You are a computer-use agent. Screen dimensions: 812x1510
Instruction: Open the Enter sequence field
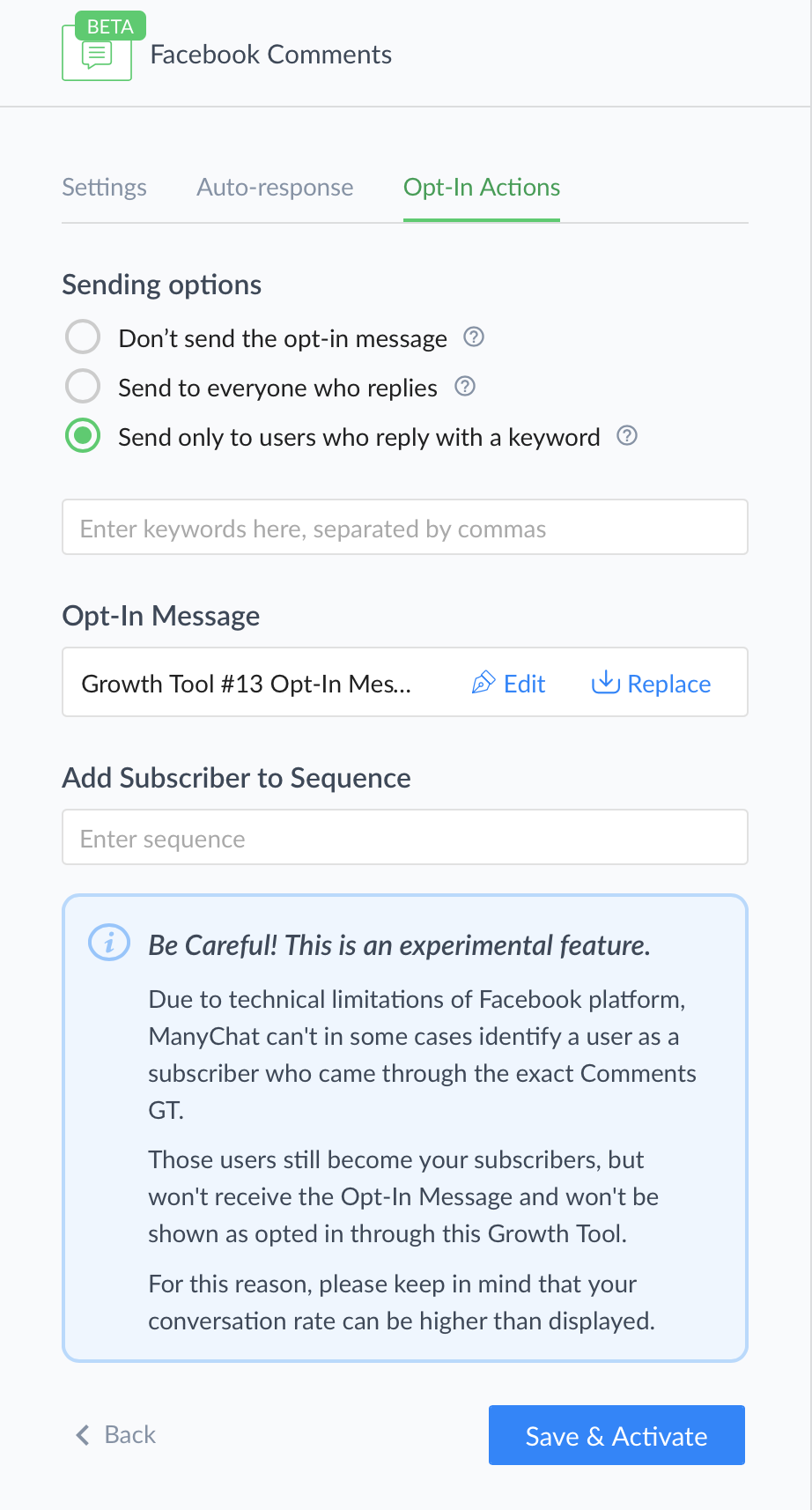click(405, 838)
